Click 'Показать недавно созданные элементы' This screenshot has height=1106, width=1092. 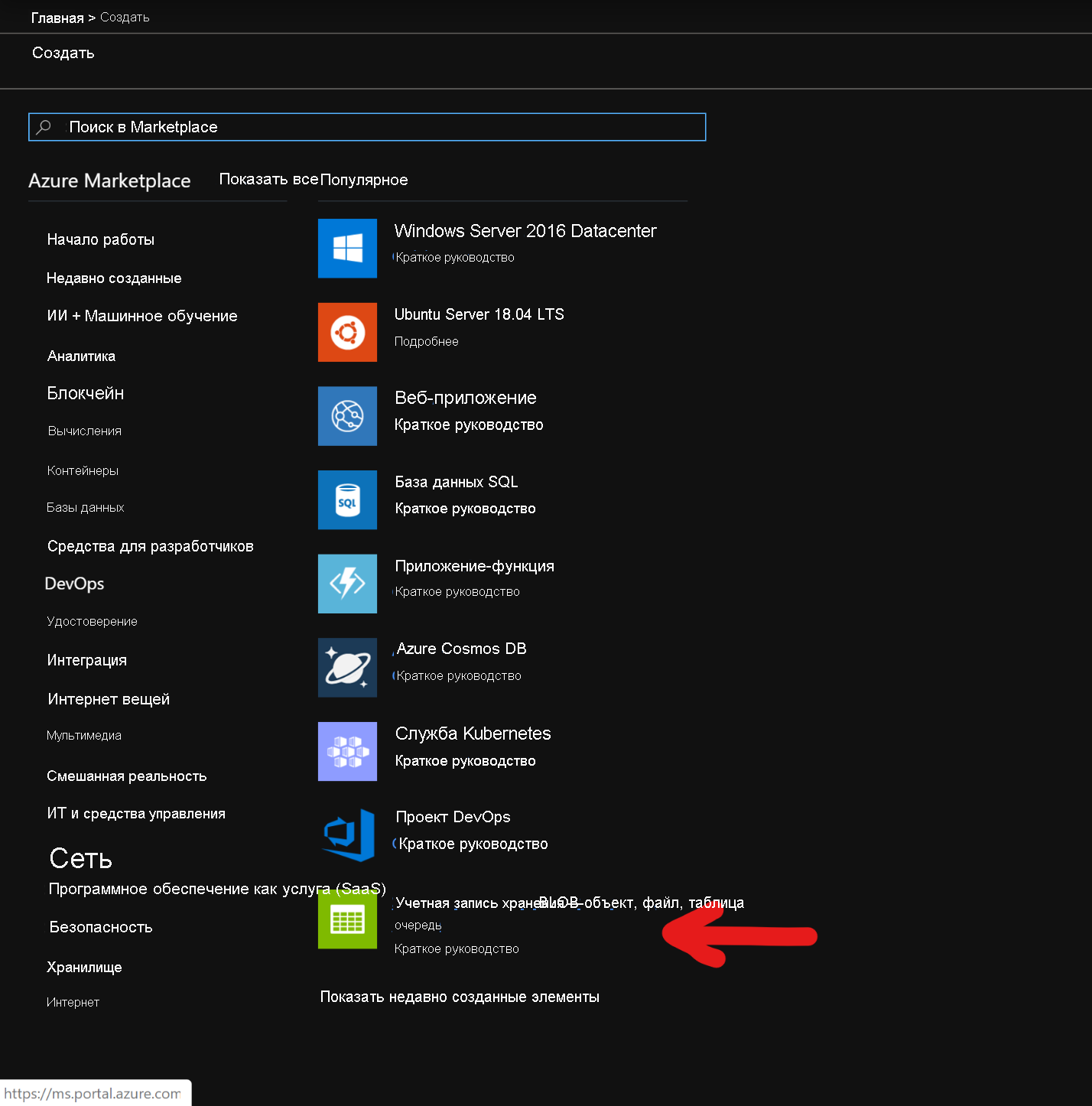click(x=460, y=997)
